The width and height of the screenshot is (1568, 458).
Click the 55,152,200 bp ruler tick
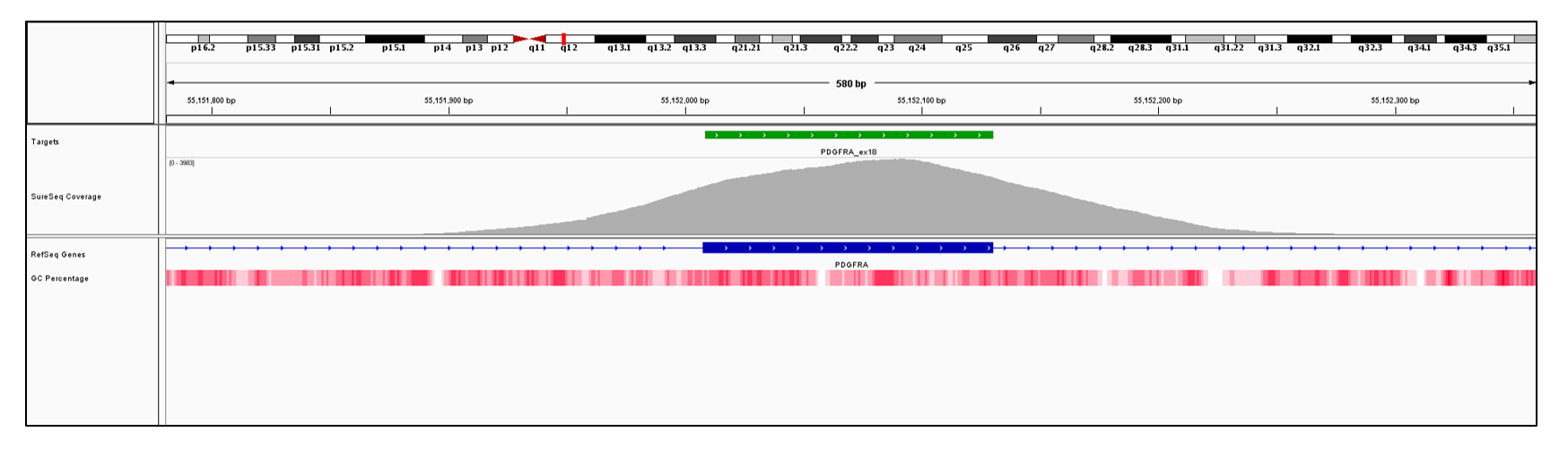coord(1158,100)
